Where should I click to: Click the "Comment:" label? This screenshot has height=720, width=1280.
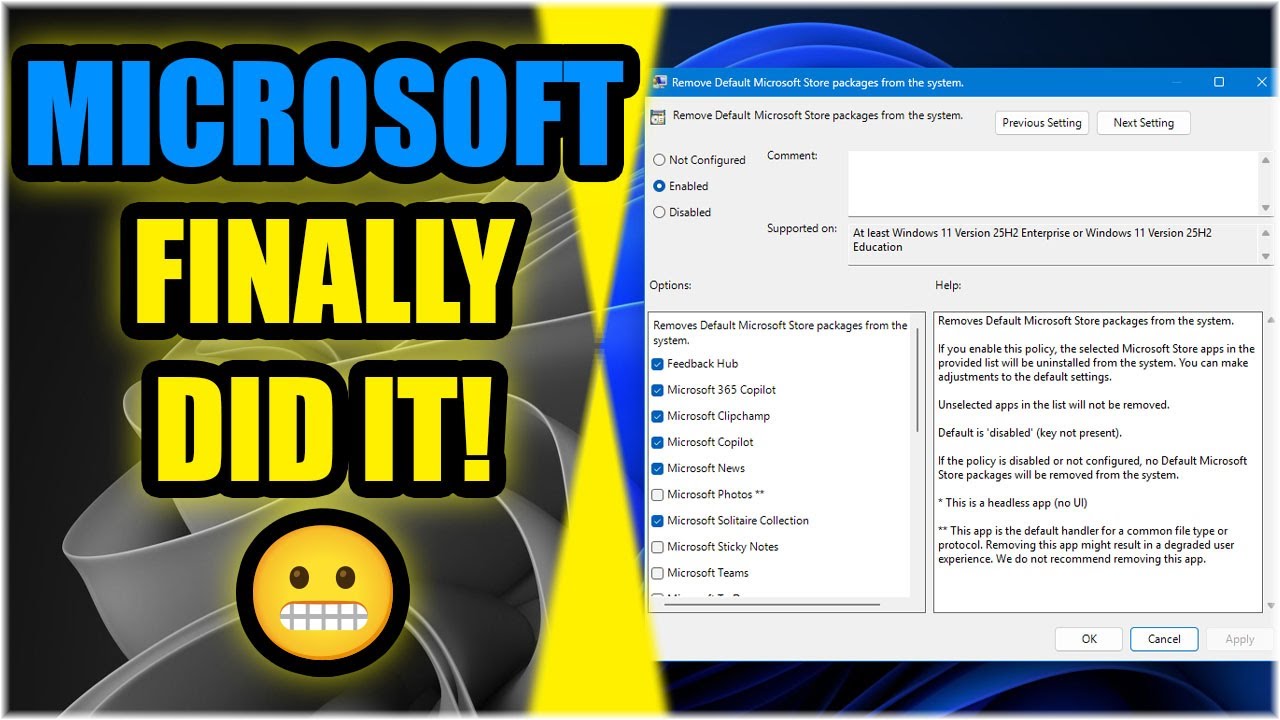click(x=792, y=156)
